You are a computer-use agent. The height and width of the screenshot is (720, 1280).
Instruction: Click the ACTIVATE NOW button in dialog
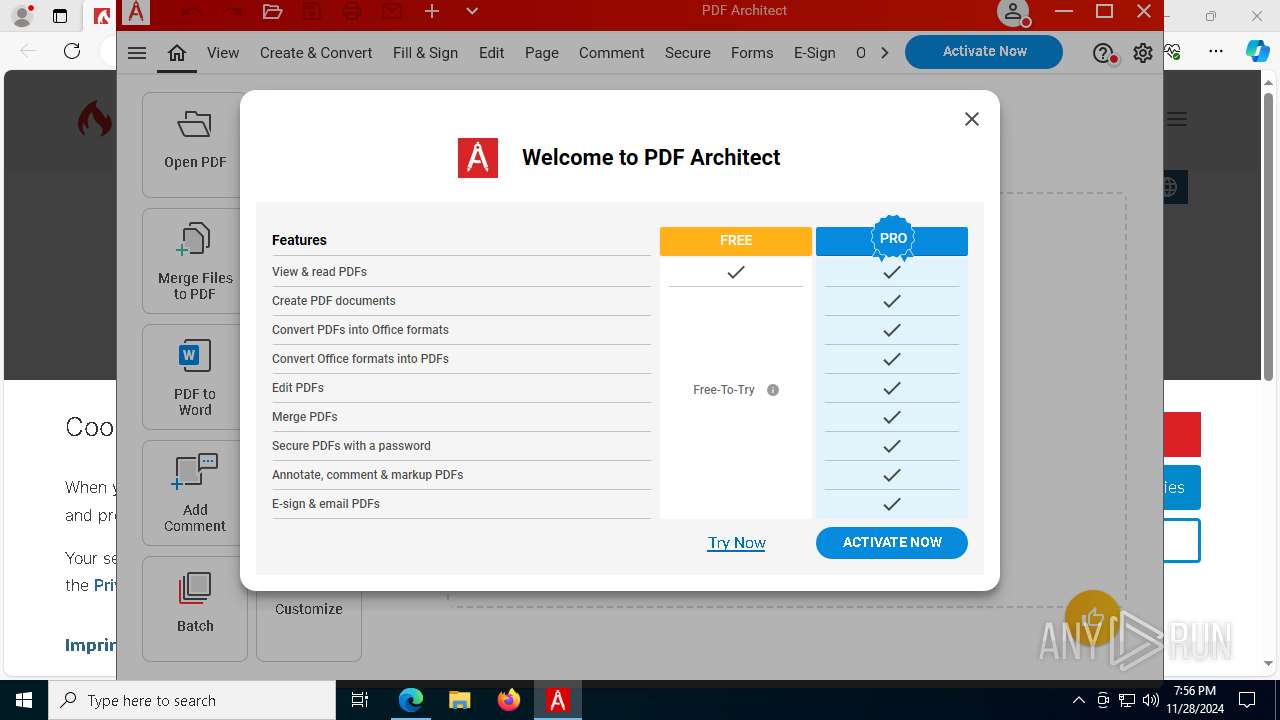(x=892, y=543)
